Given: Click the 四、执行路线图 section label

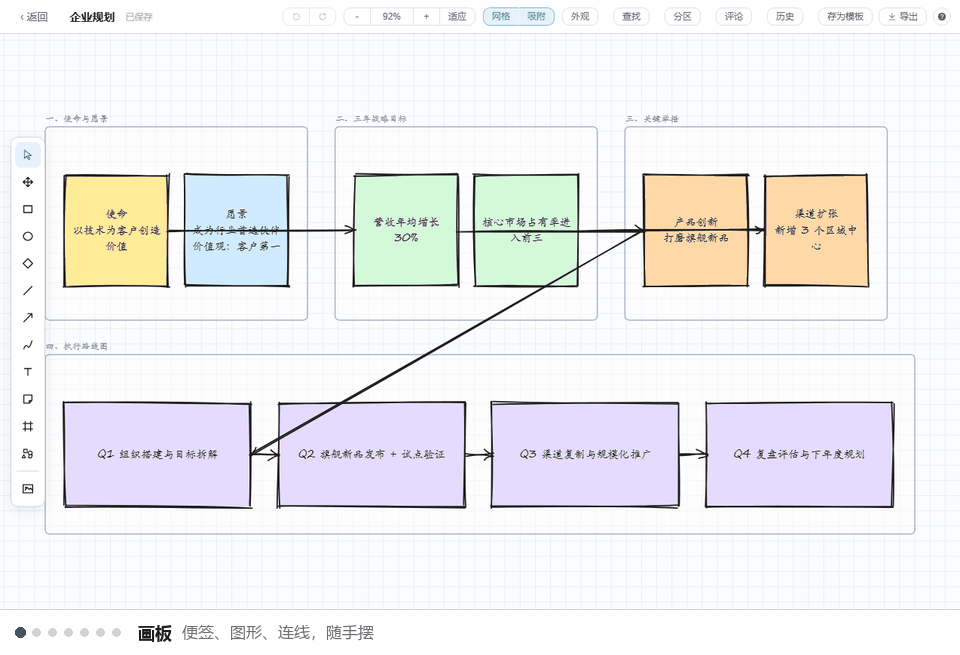Looking at the screenshot, I should point(77,346).
